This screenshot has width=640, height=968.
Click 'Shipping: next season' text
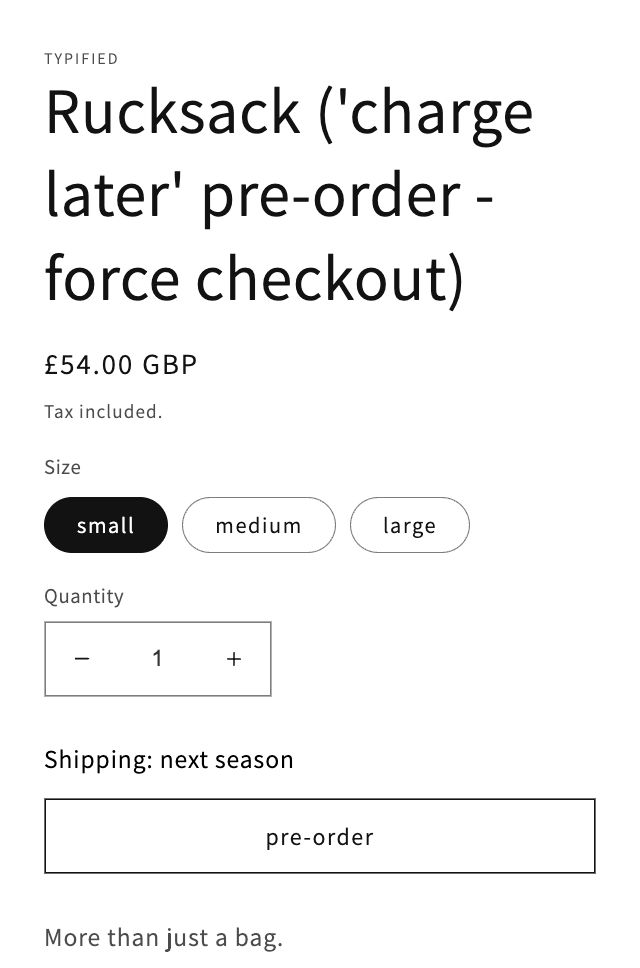pos(169,760)
